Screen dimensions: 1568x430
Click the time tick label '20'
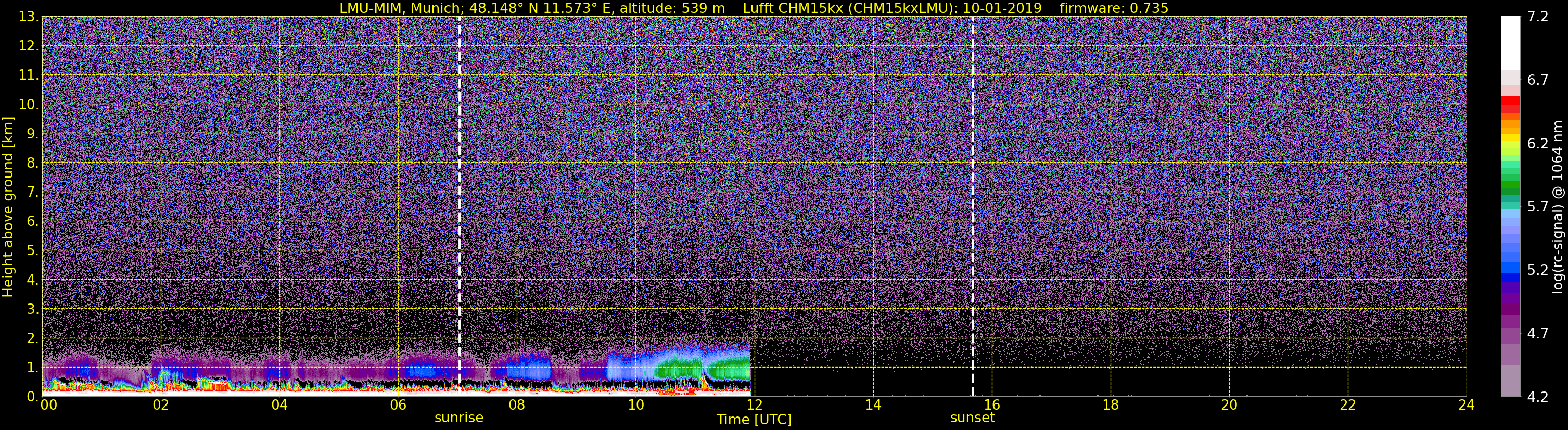(x=1229, y=405)
